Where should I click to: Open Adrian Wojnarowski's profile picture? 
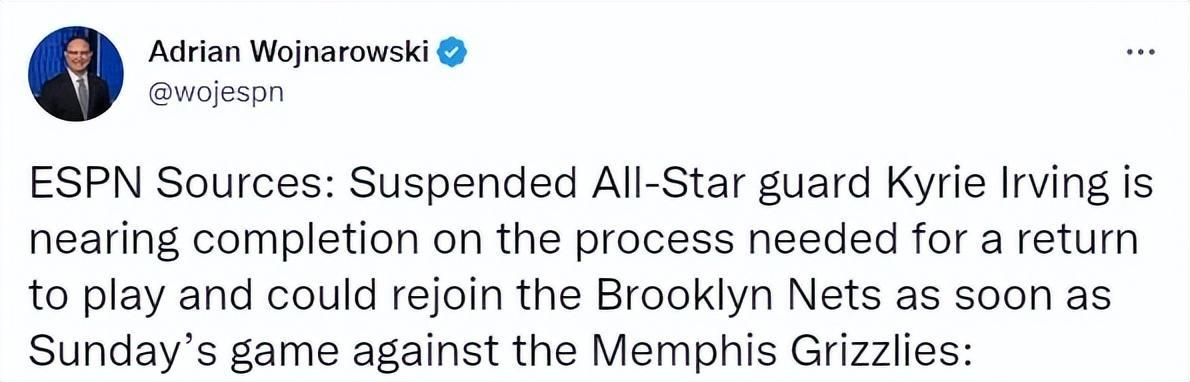pos(76,74)
